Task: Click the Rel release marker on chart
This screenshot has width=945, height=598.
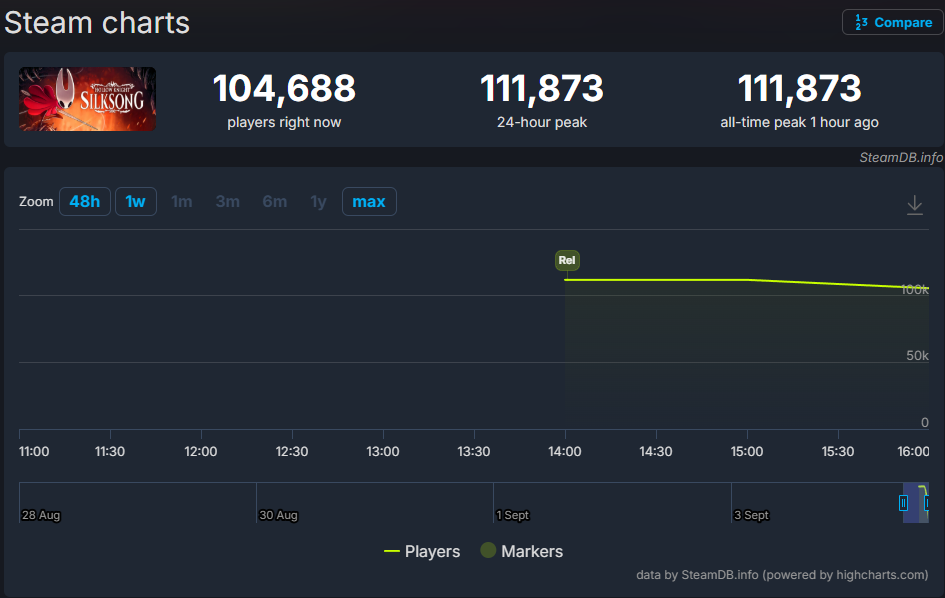Action: (x=567, y=260)
